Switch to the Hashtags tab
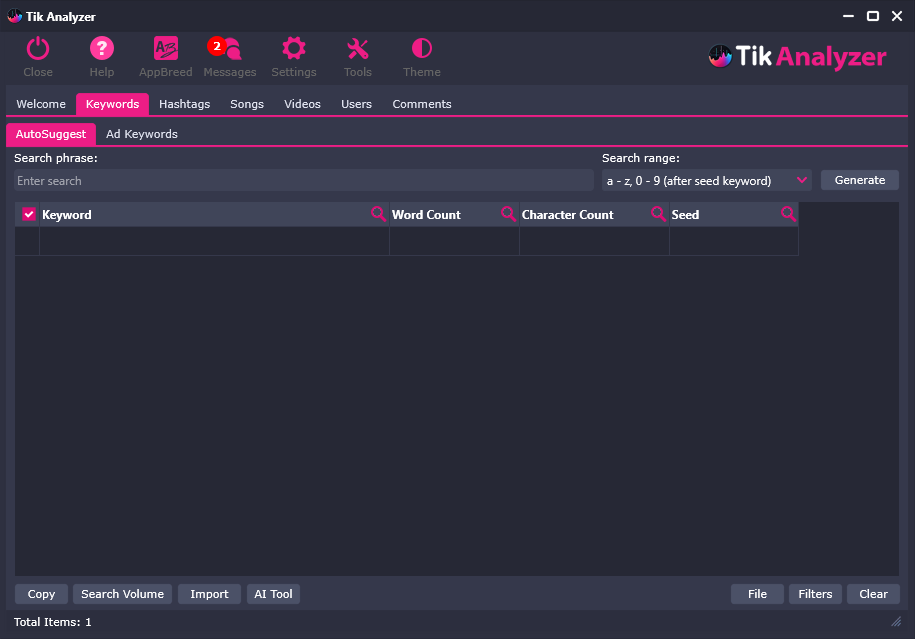 click(x=184, y=104)
